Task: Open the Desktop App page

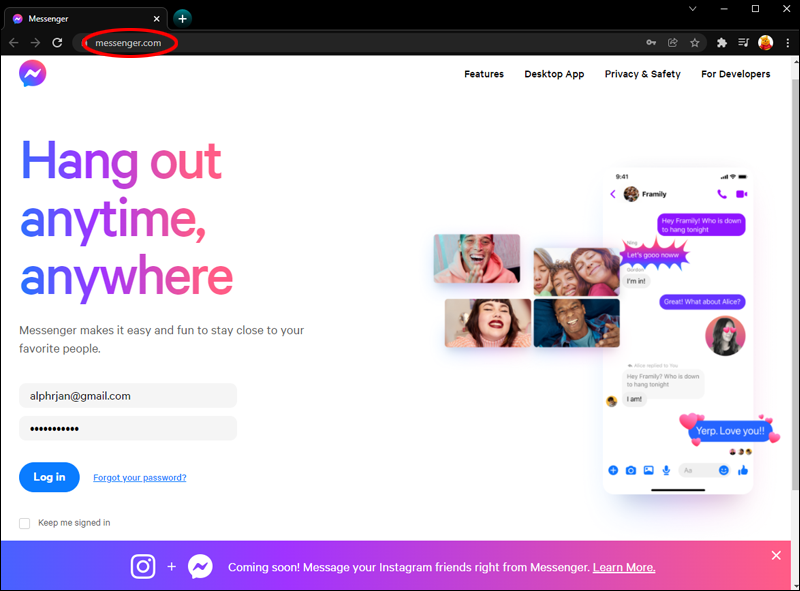Action: click(x=554, y=74)
